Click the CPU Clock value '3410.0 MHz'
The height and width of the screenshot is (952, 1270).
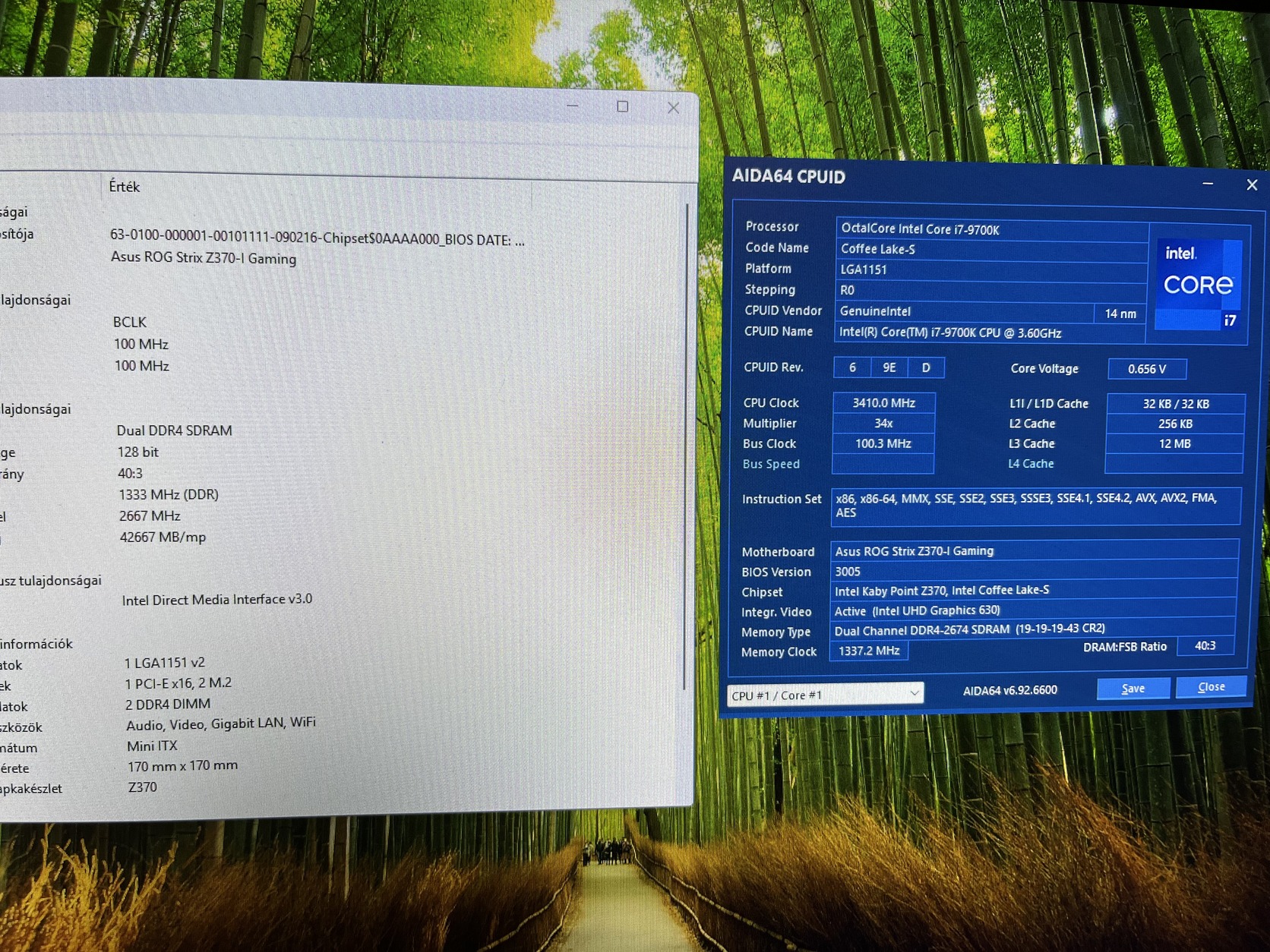pos(883,402)
